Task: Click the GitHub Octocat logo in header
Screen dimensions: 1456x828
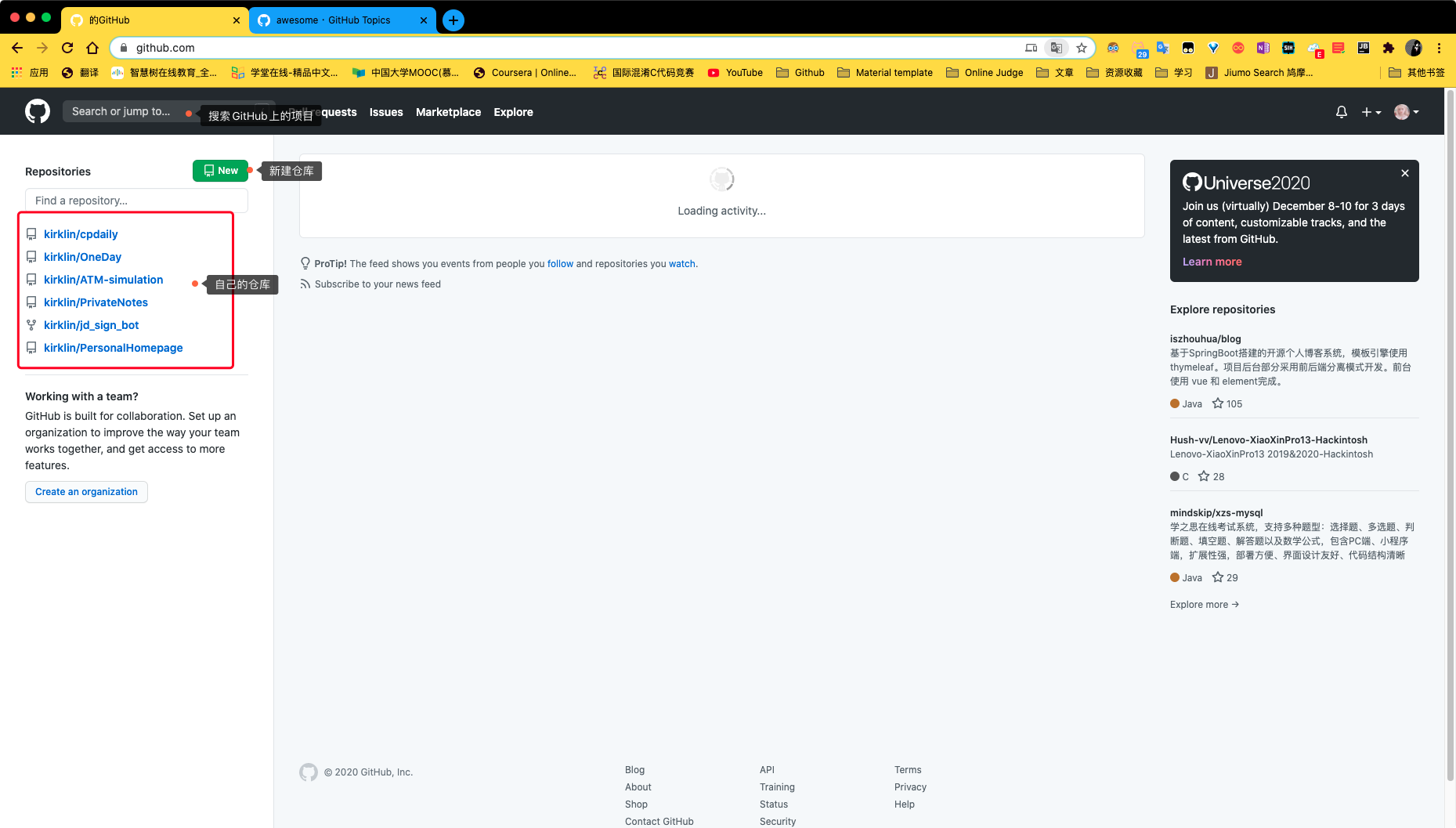Action: [x=38, y=111]
